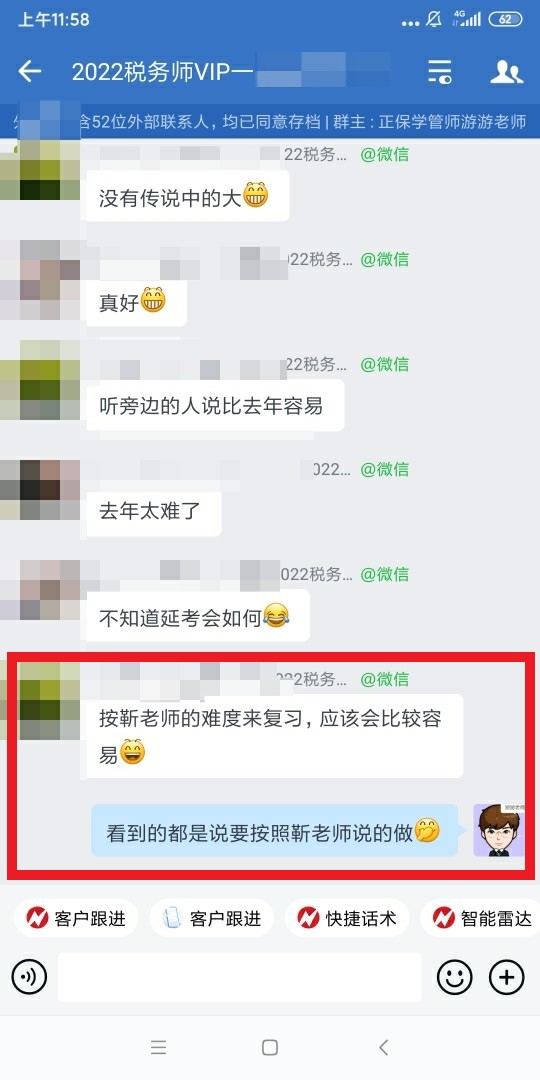This screenshot has width=540, height=1080.
Task: Open 快捷话术 quick replies
Action: click(x=347, y=918)
